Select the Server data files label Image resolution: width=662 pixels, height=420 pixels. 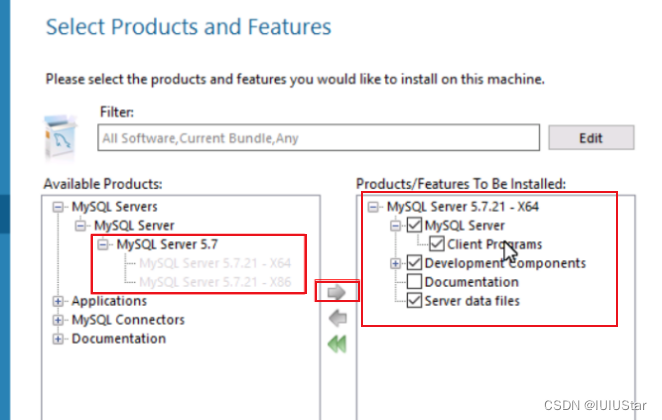pos(472,301)
